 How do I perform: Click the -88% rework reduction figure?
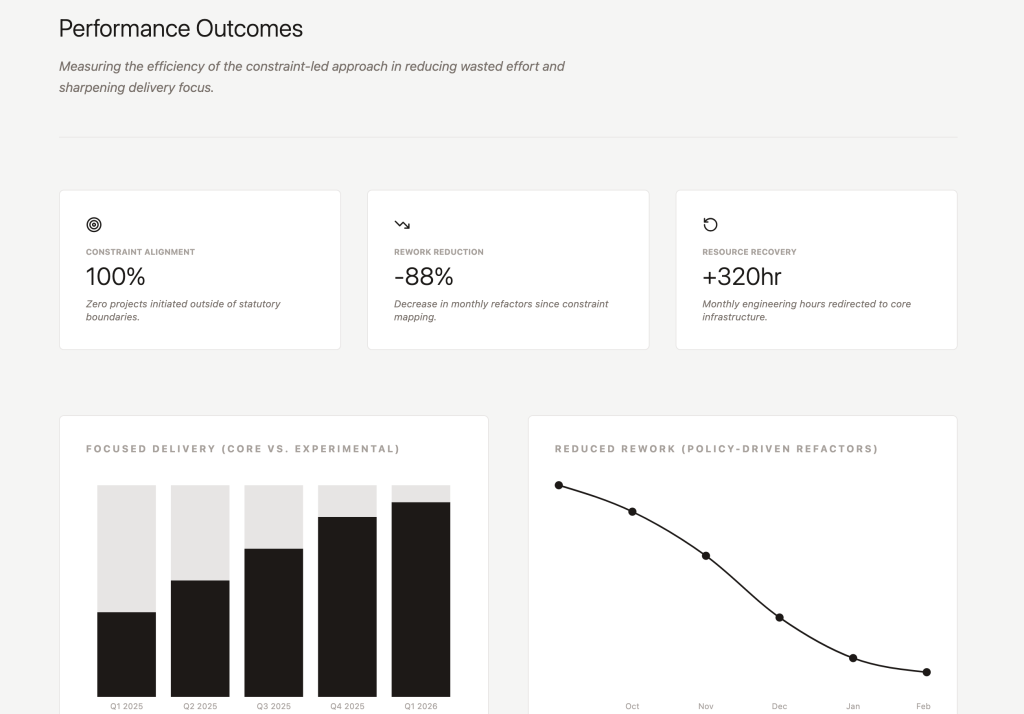click(x=424, y=277)
